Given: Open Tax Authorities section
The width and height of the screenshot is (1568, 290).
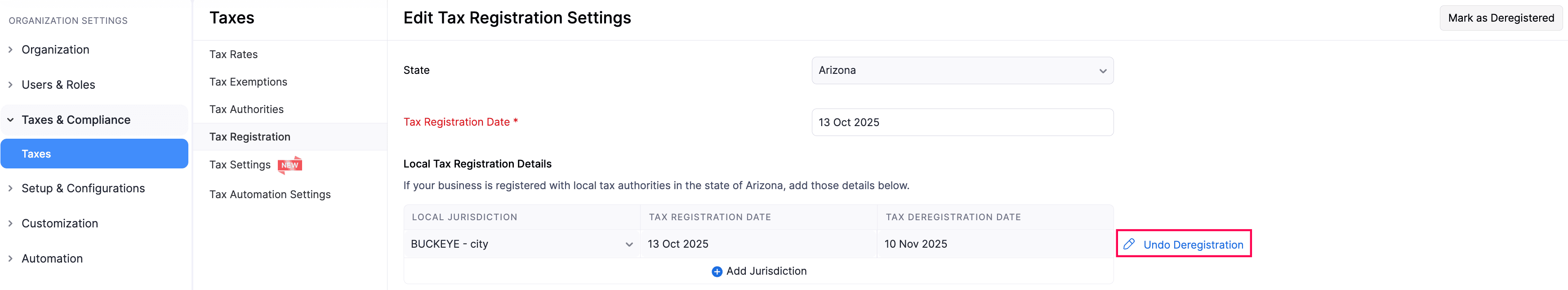Looking at the screenshot, I should [x=246, y=110].
